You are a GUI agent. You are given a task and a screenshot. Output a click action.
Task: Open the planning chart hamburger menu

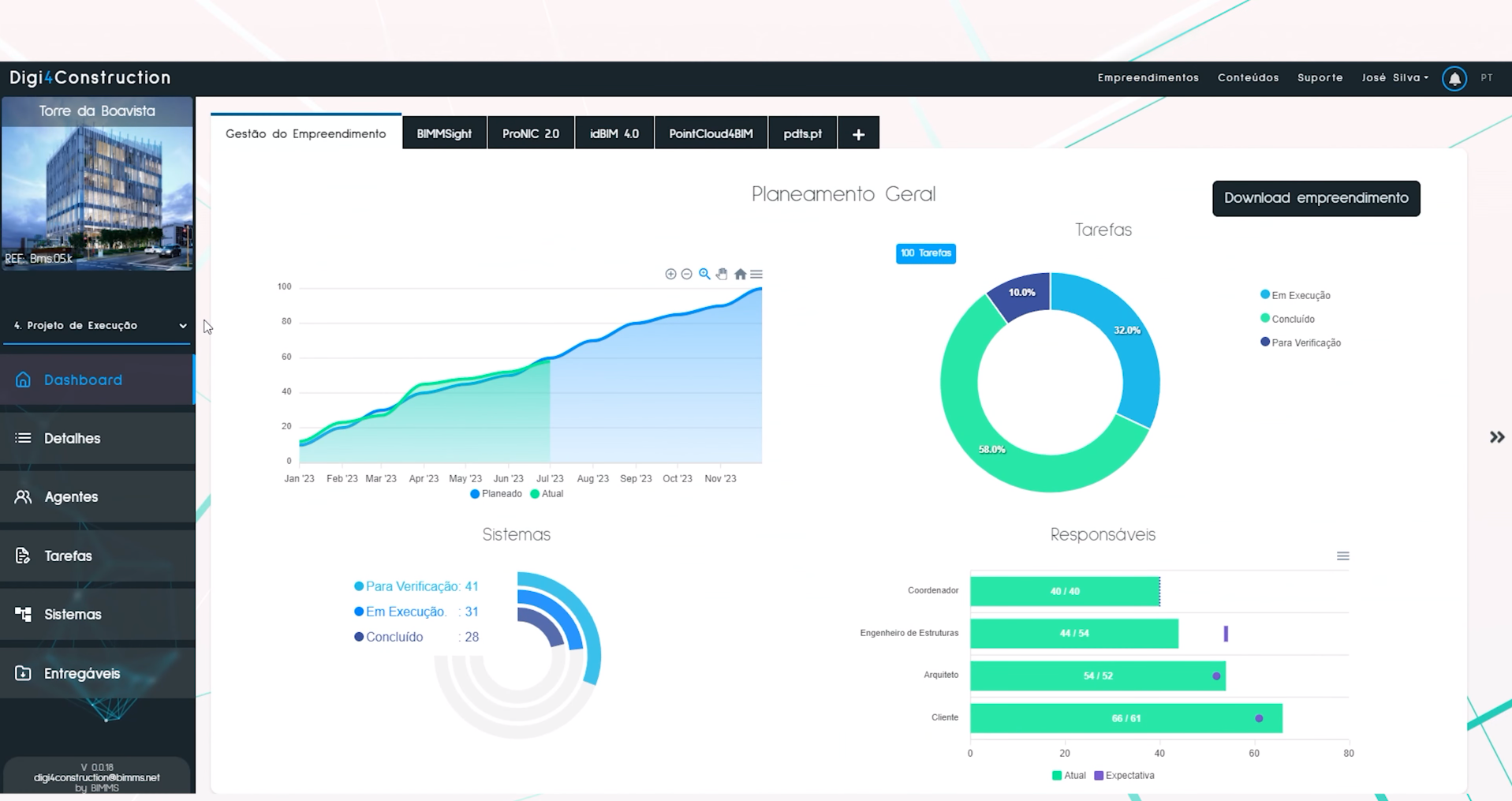click(x=756, y=274)
